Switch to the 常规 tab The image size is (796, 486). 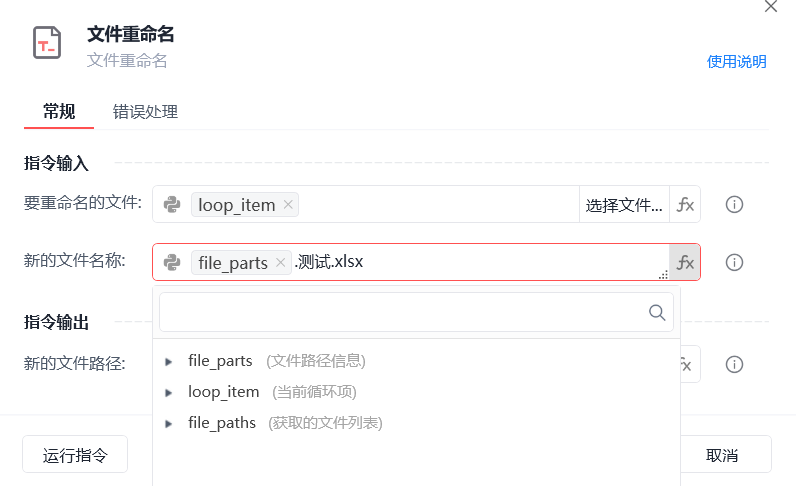pos(58,112)
